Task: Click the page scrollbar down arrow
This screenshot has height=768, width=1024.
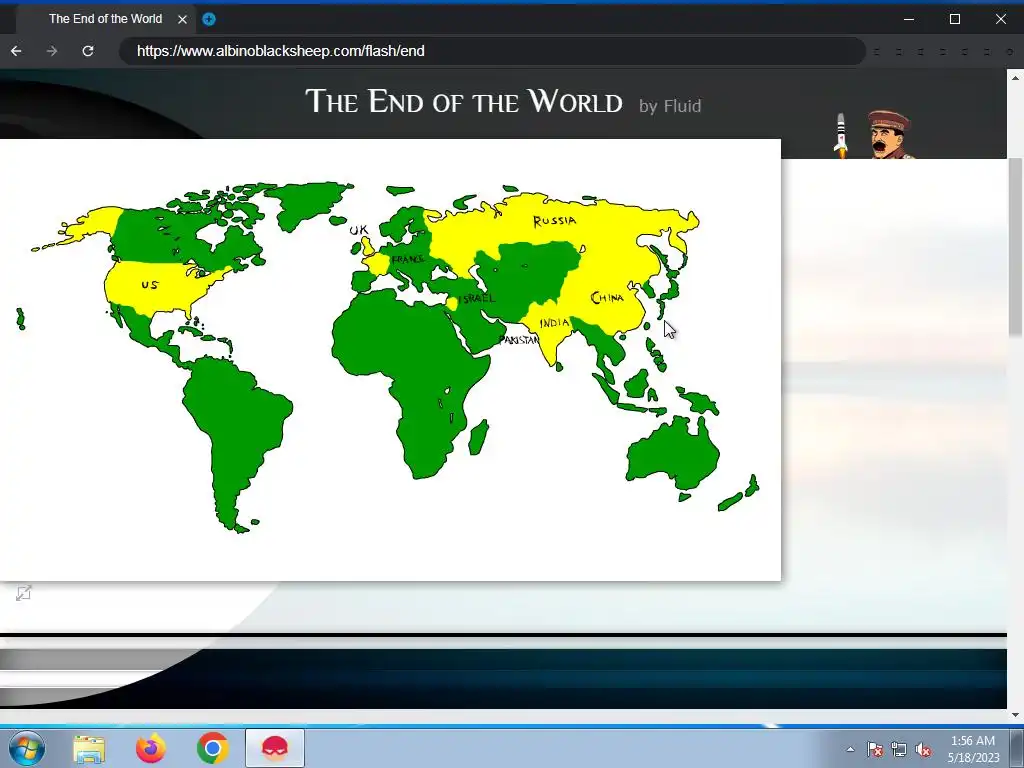Action: [x=1016, y=715]
